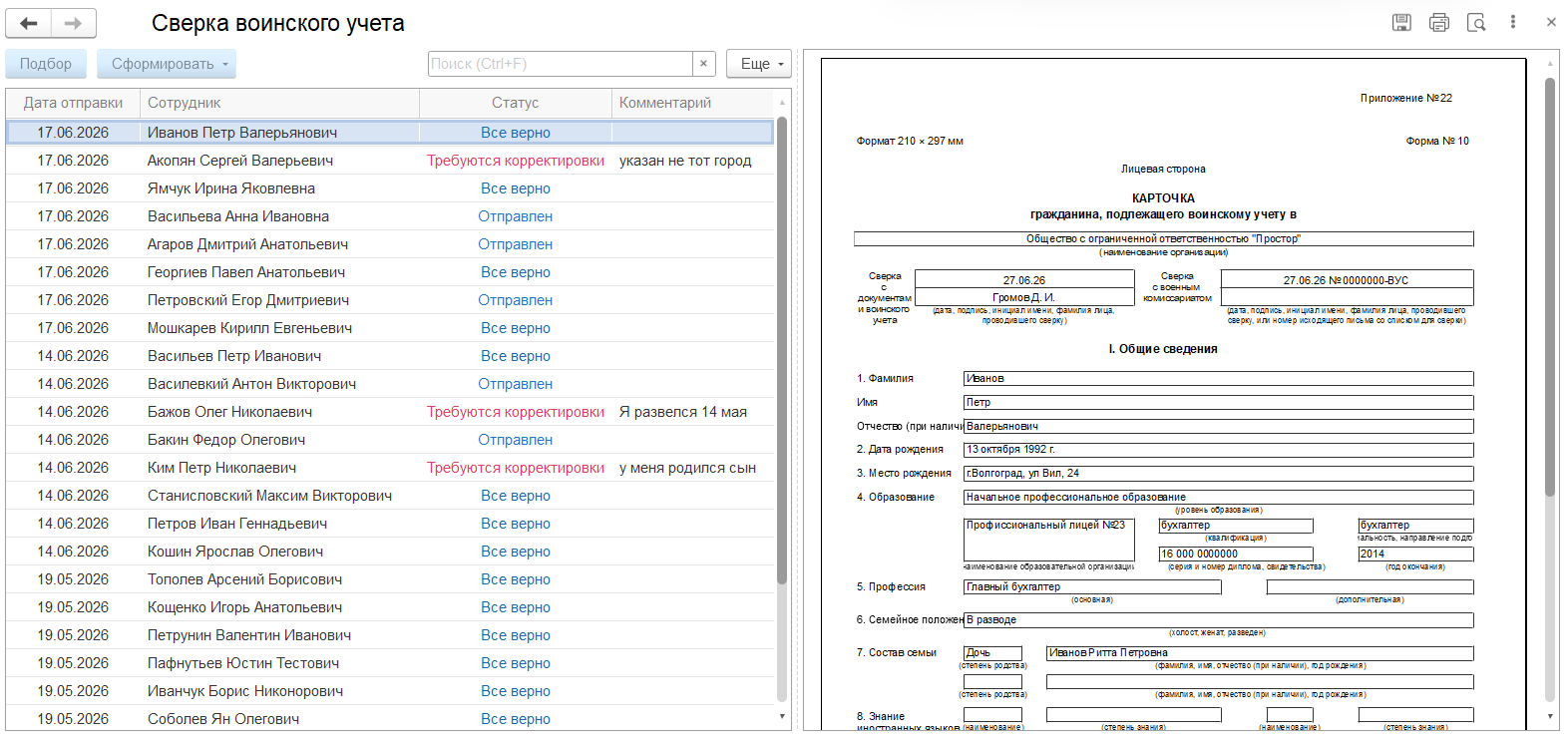Go forward with the right arrow button
The image size is (1568, 740).
[74, 23]
